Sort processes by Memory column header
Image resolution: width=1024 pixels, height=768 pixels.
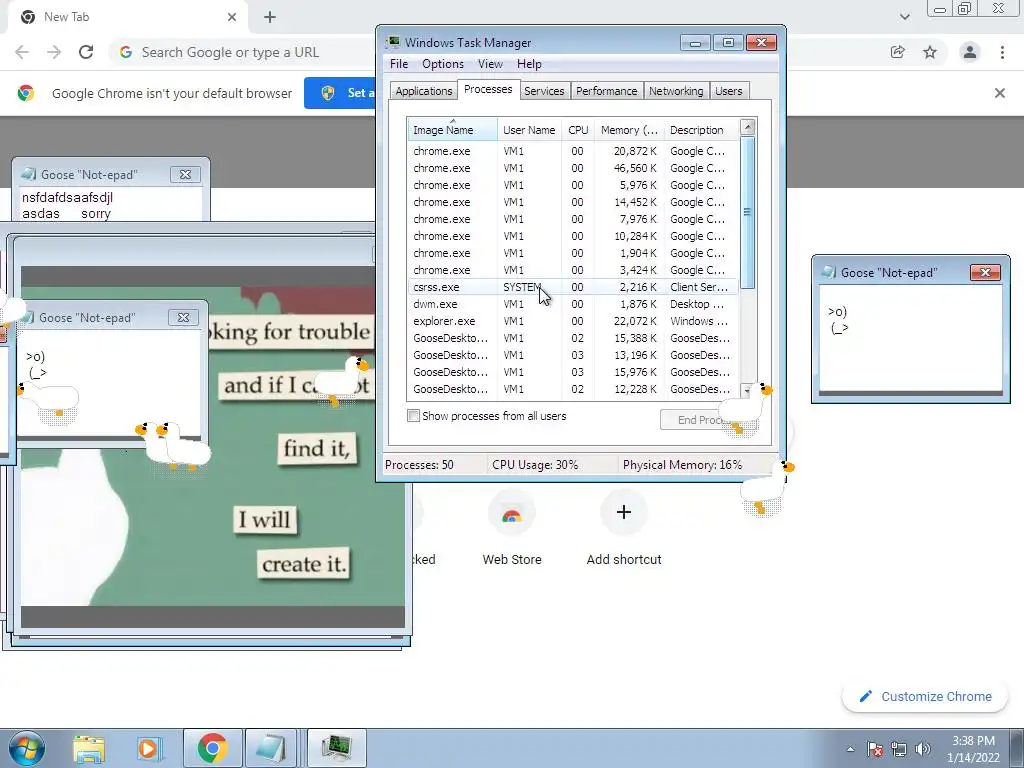tap(629, 130)
